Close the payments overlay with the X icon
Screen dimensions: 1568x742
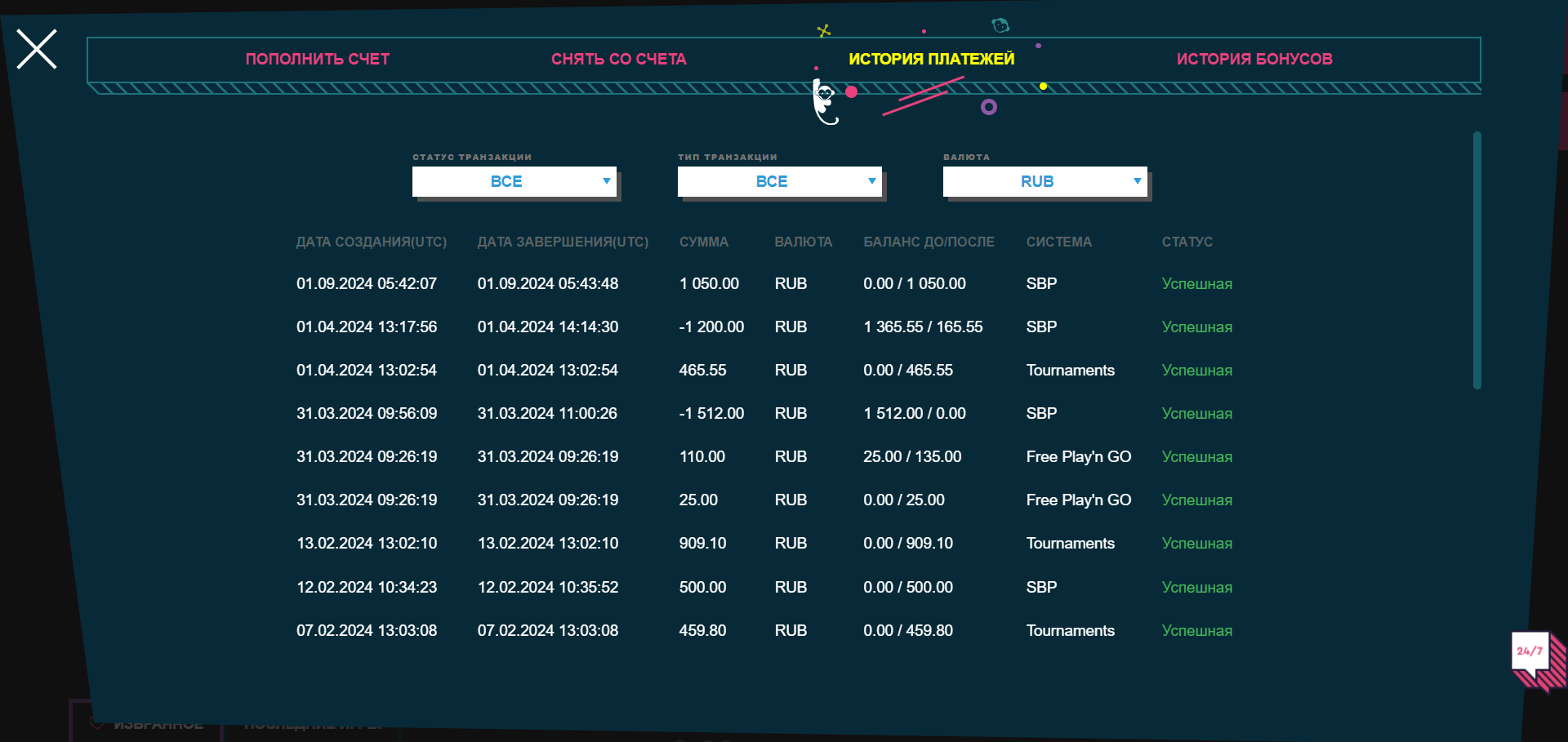tap(37, 49)
